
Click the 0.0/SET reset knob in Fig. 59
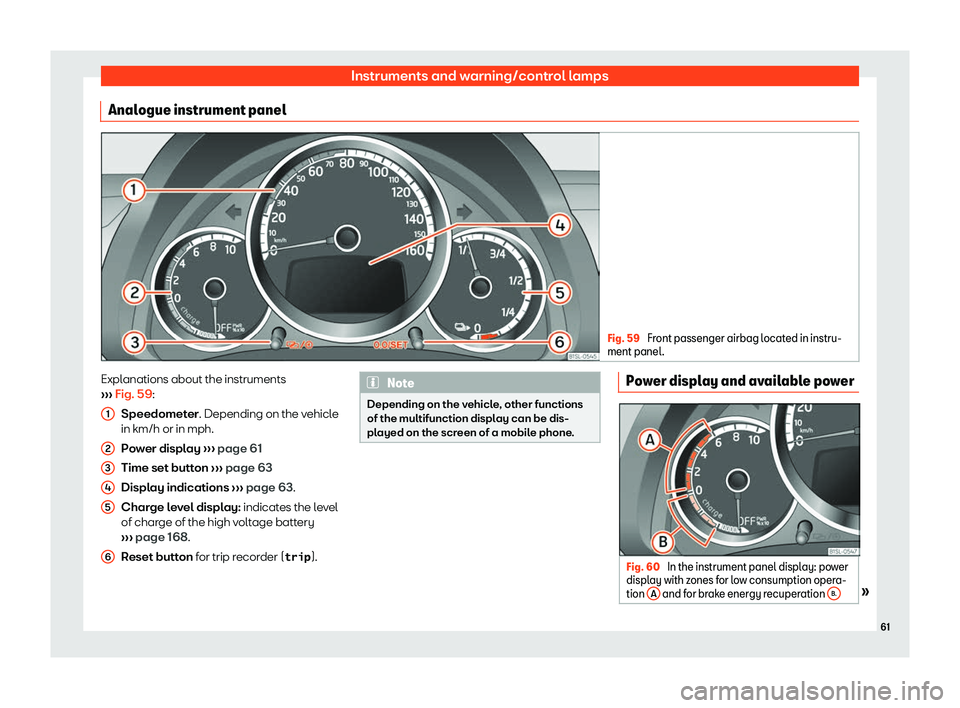(x=416, y=337)
